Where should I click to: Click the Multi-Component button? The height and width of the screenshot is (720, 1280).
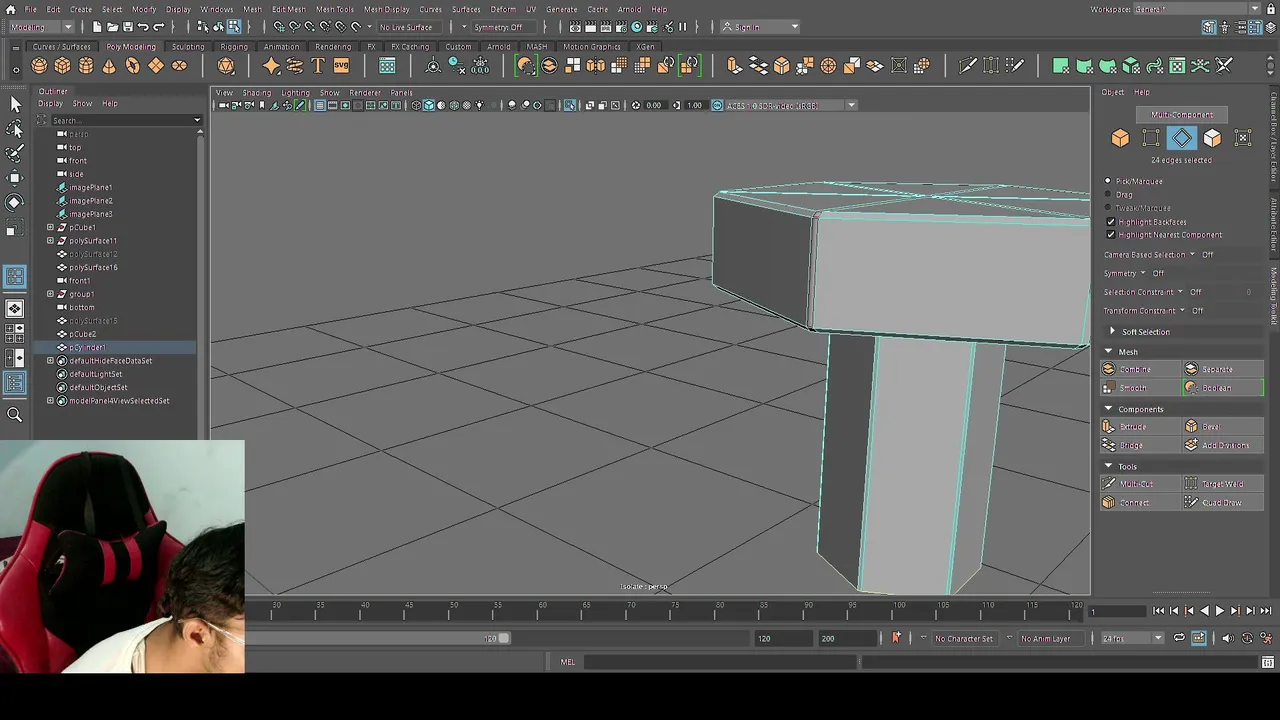coord(1182,115)
